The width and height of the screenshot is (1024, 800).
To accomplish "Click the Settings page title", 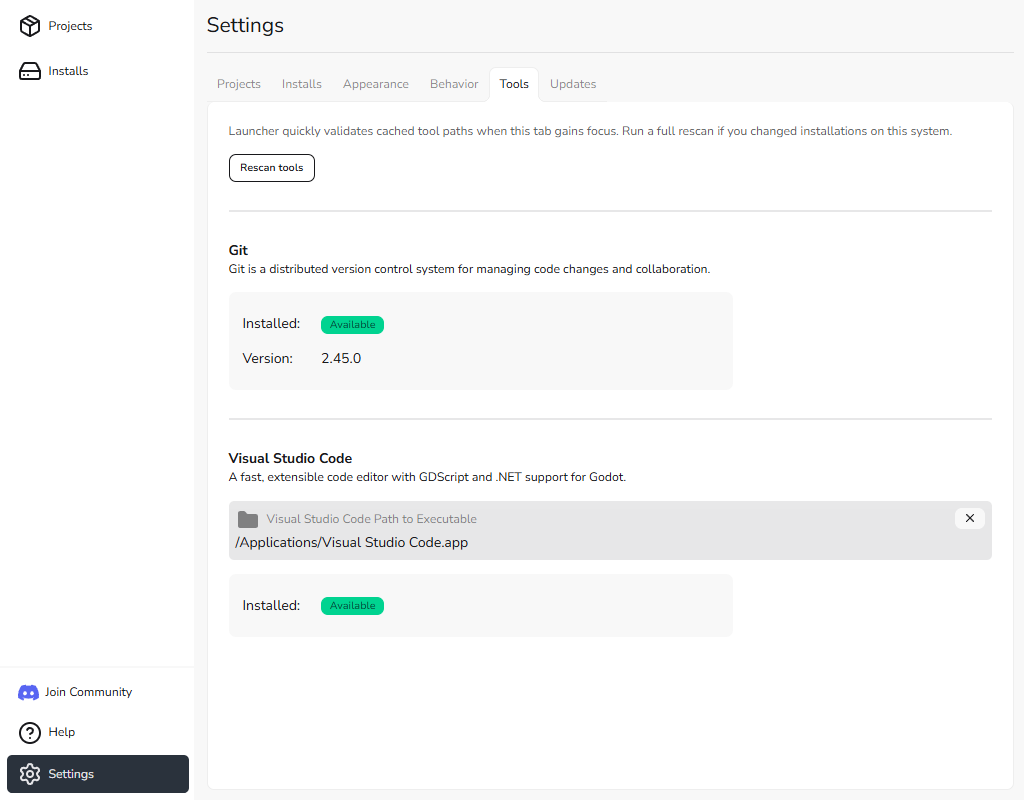I will [246, 25].
